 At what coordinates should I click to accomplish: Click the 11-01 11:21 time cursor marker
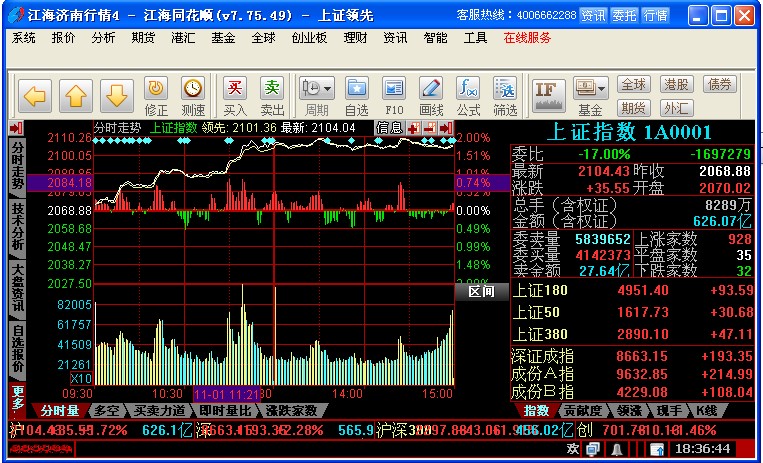[227, 393]
